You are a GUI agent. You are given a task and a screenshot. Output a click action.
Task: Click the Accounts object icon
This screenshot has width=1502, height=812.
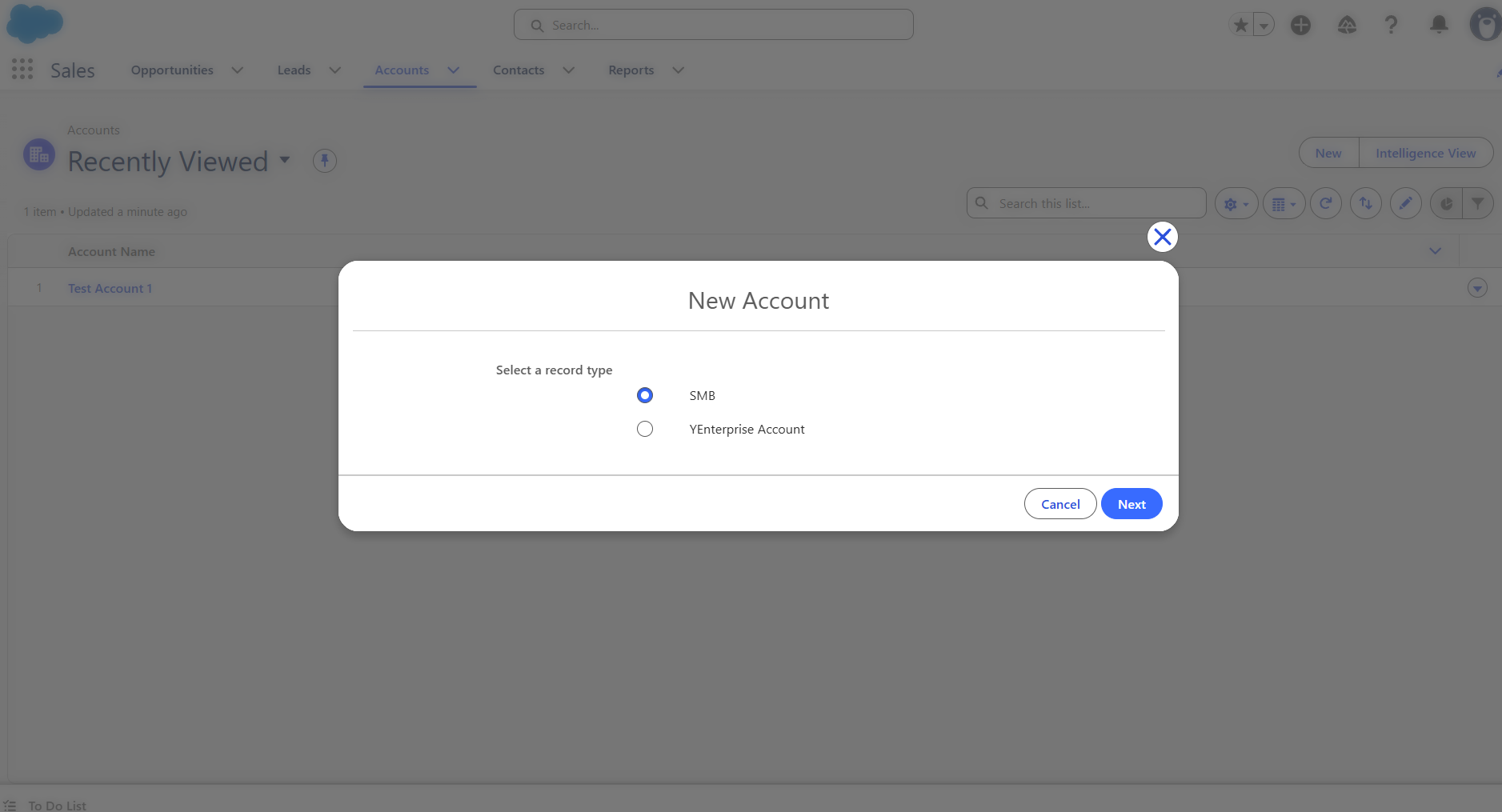click(x=38, y=155)
